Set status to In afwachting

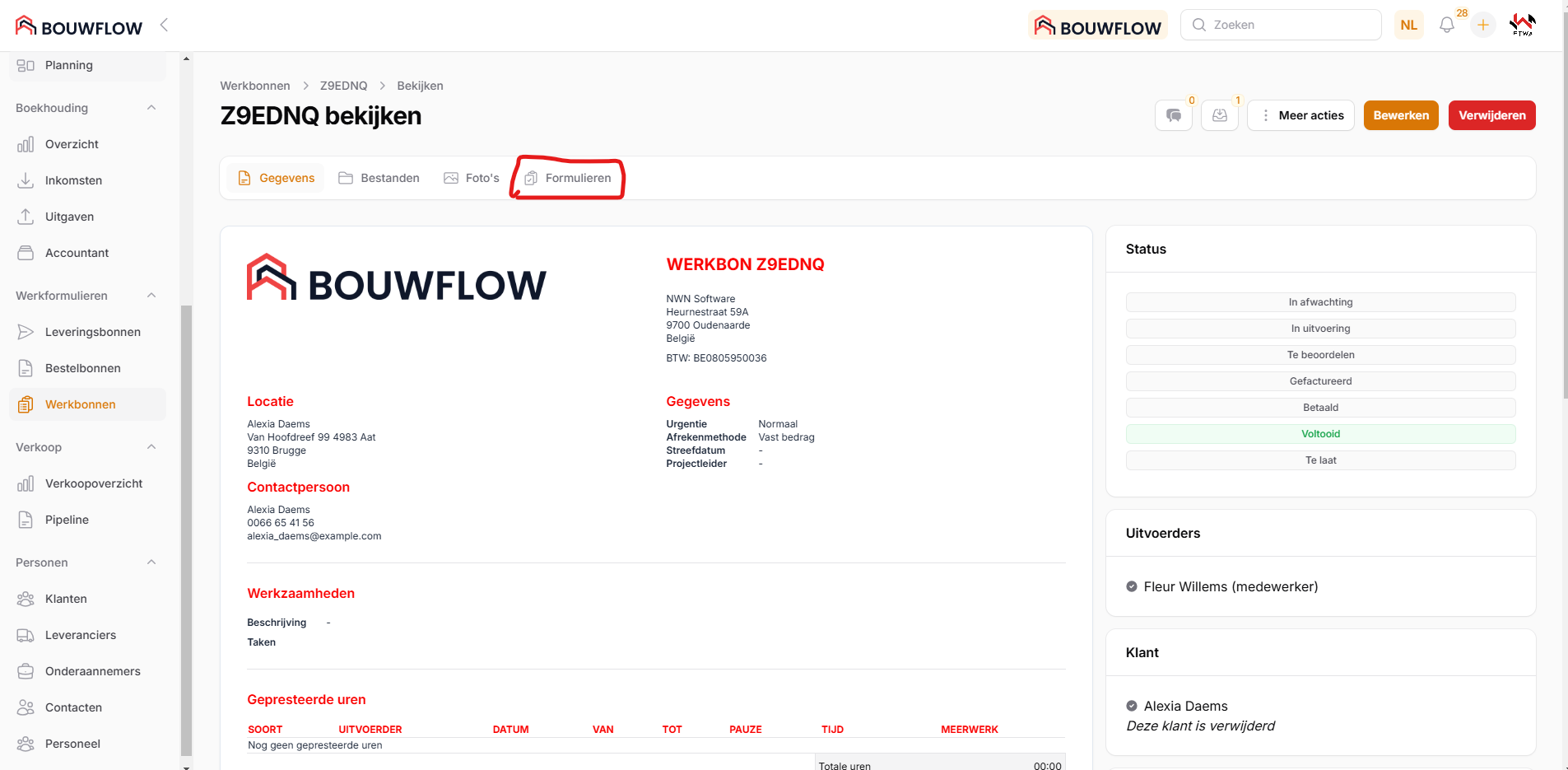click(1320, 302)
